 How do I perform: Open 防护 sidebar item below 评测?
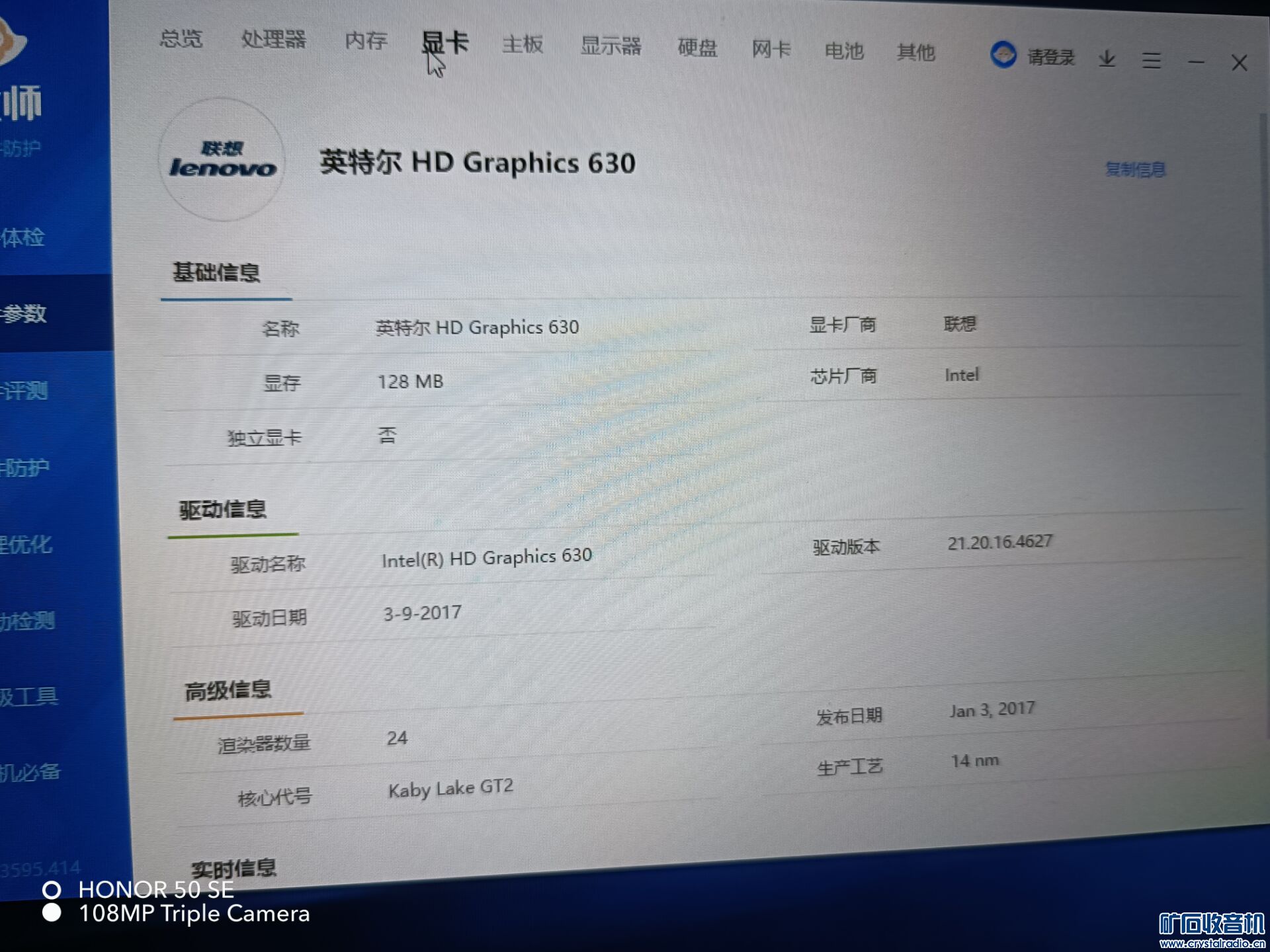click(x=25, y=467)
